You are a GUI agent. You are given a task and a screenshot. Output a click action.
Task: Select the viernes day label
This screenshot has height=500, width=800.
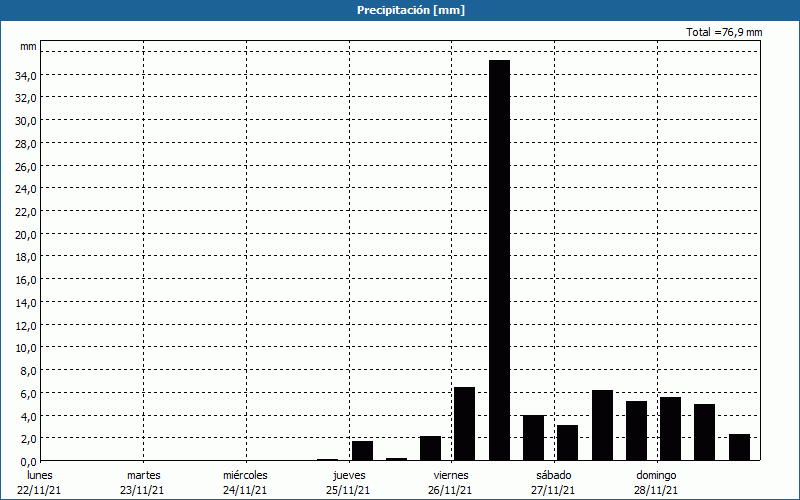point(451,475)
